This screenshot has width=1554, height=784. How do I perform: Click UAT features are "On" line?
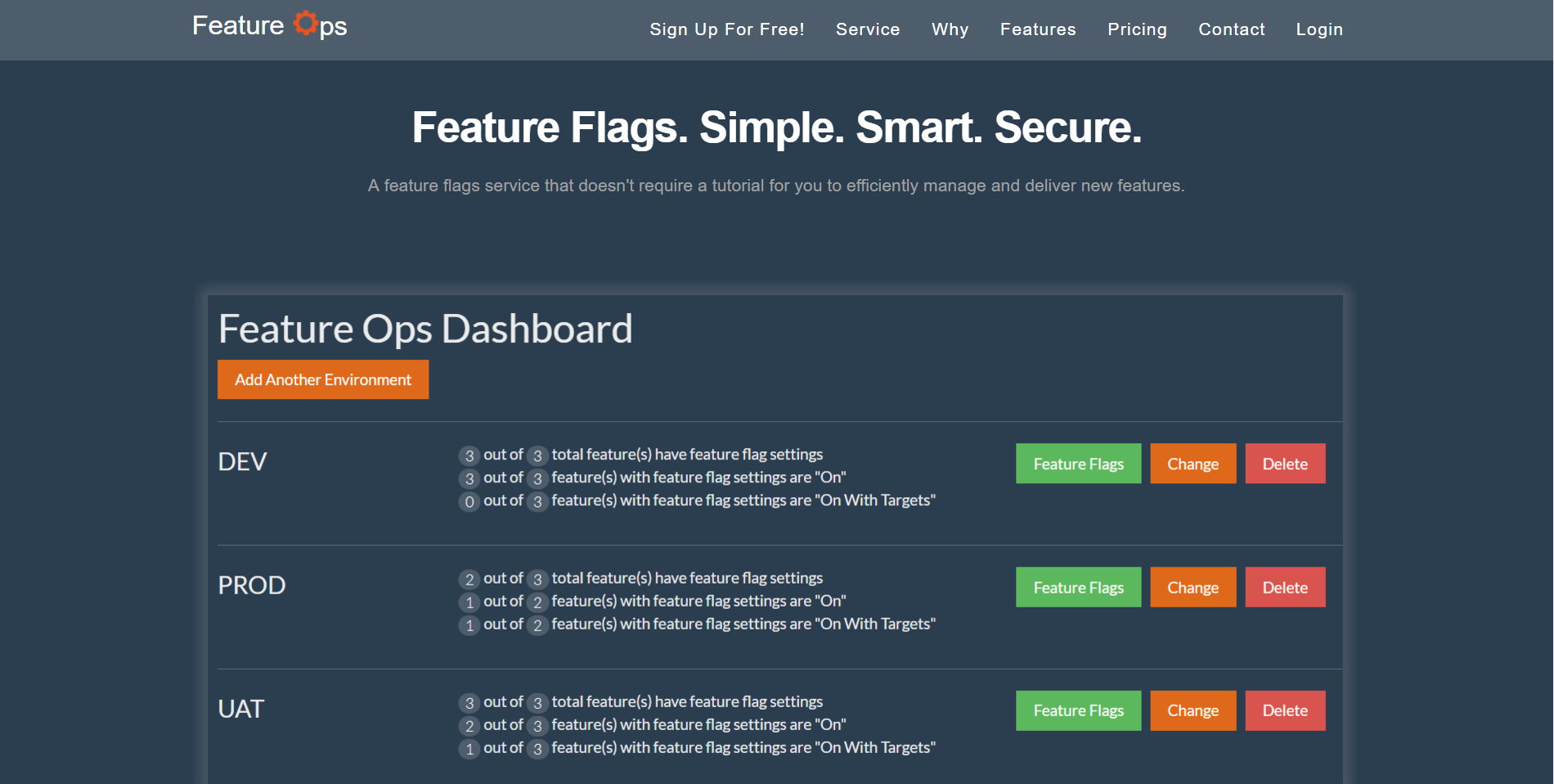(x=652, y=724)
